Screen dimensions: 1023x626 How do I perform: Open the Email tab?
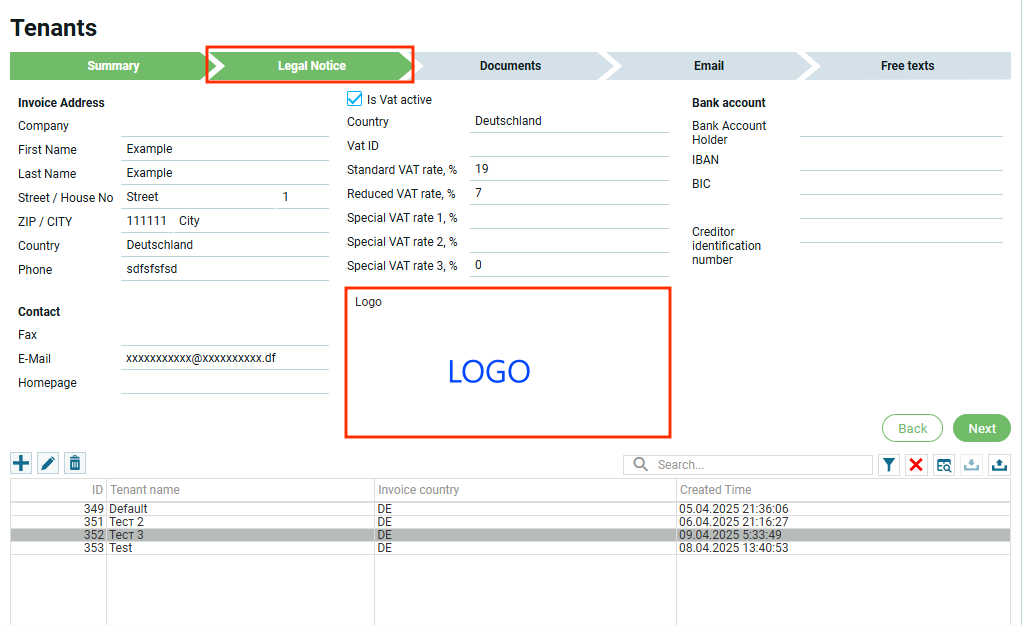point(708,66)
